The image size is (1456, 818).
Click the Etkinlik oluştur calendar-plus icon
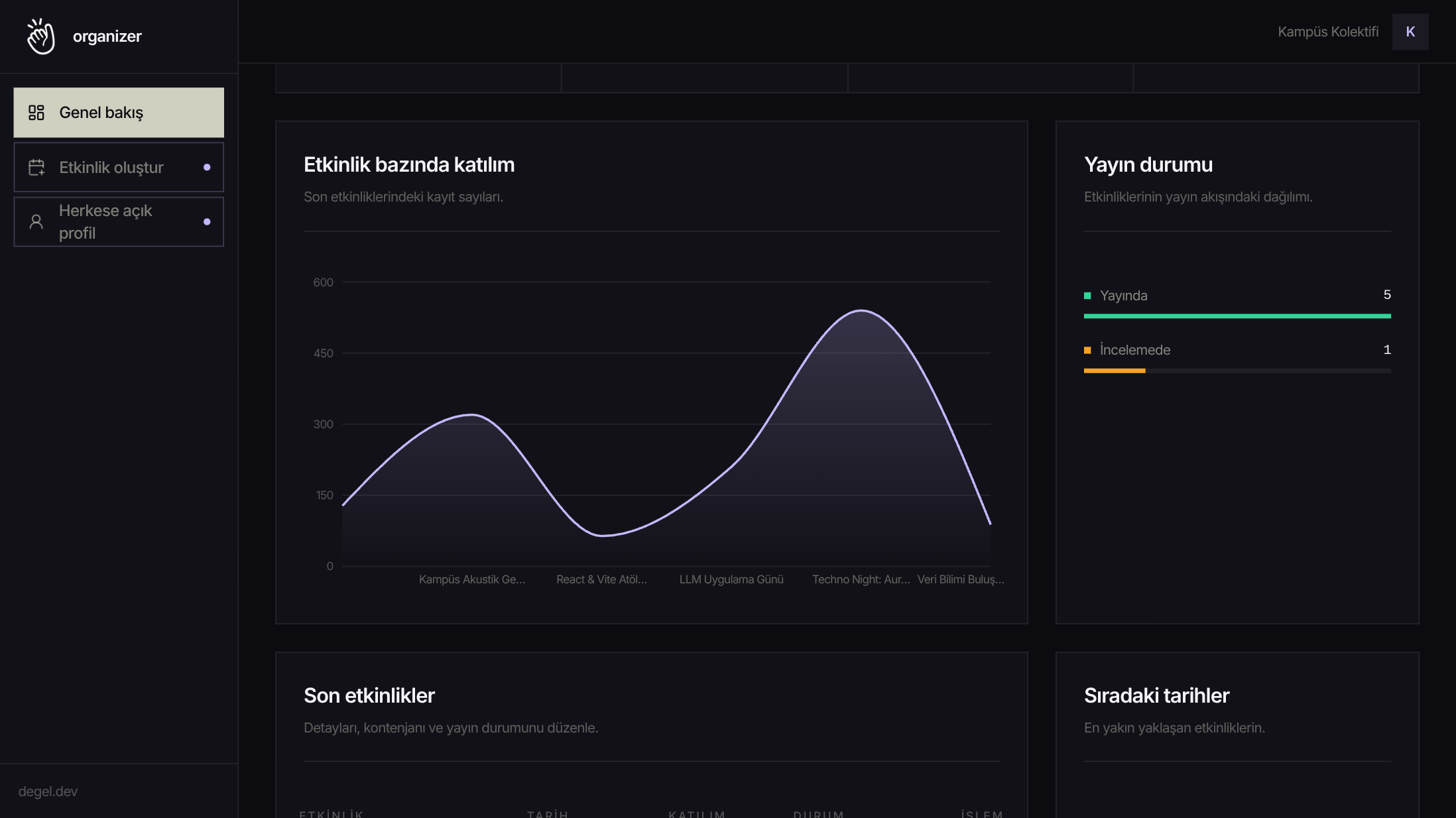[36, 167]
